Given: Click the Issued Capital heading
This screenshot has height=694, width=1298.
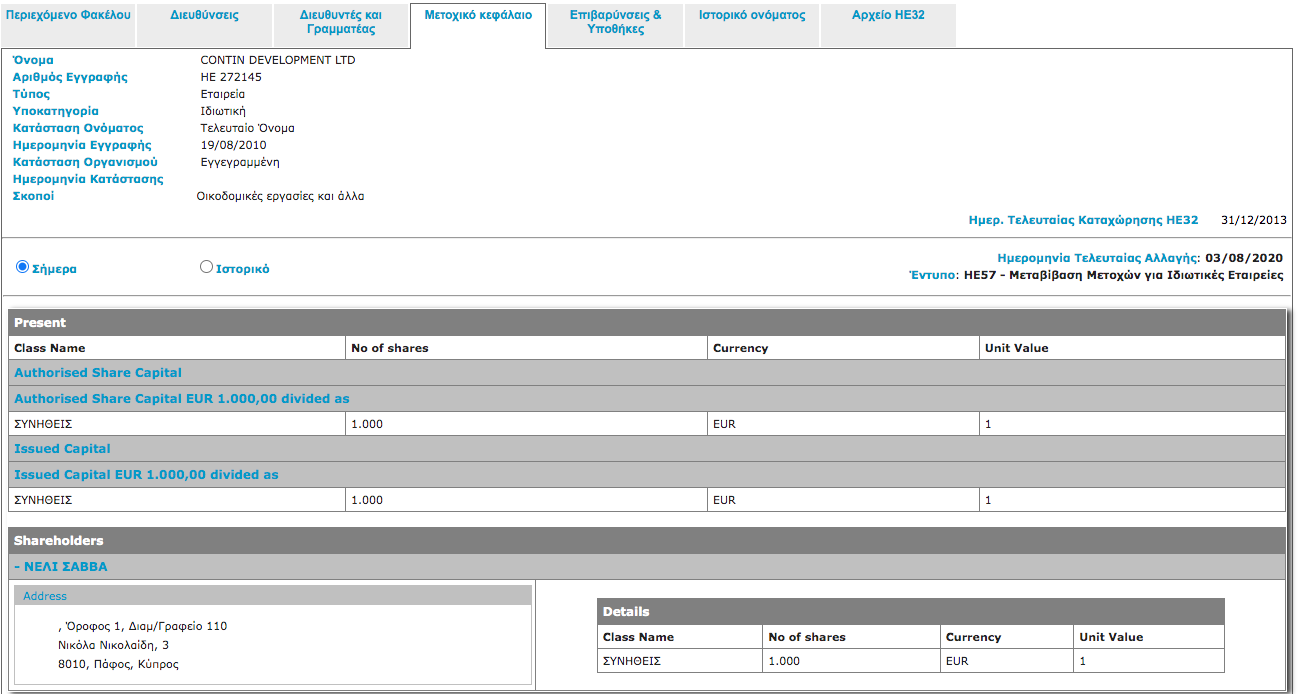Looking at the screenshot, I should (x=62, y=449).
